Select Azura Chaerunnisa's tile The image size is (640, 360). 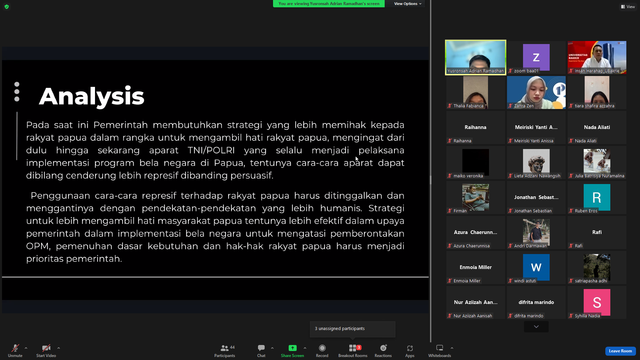click(476, 233)
